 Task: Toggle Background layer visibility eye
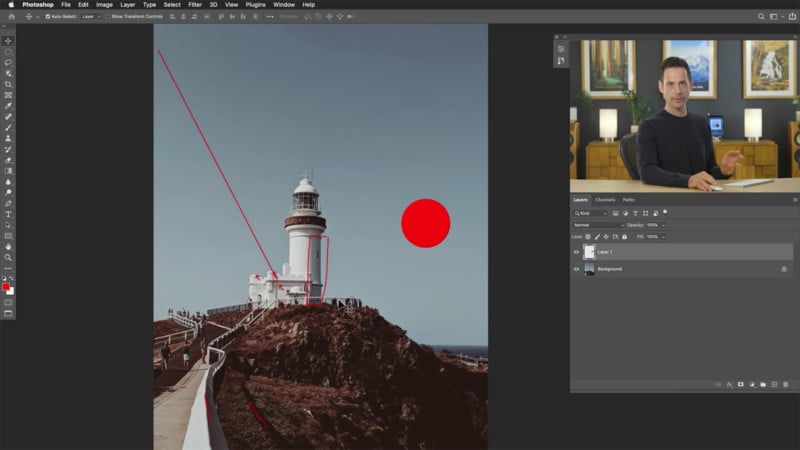(x=576, y=269)
